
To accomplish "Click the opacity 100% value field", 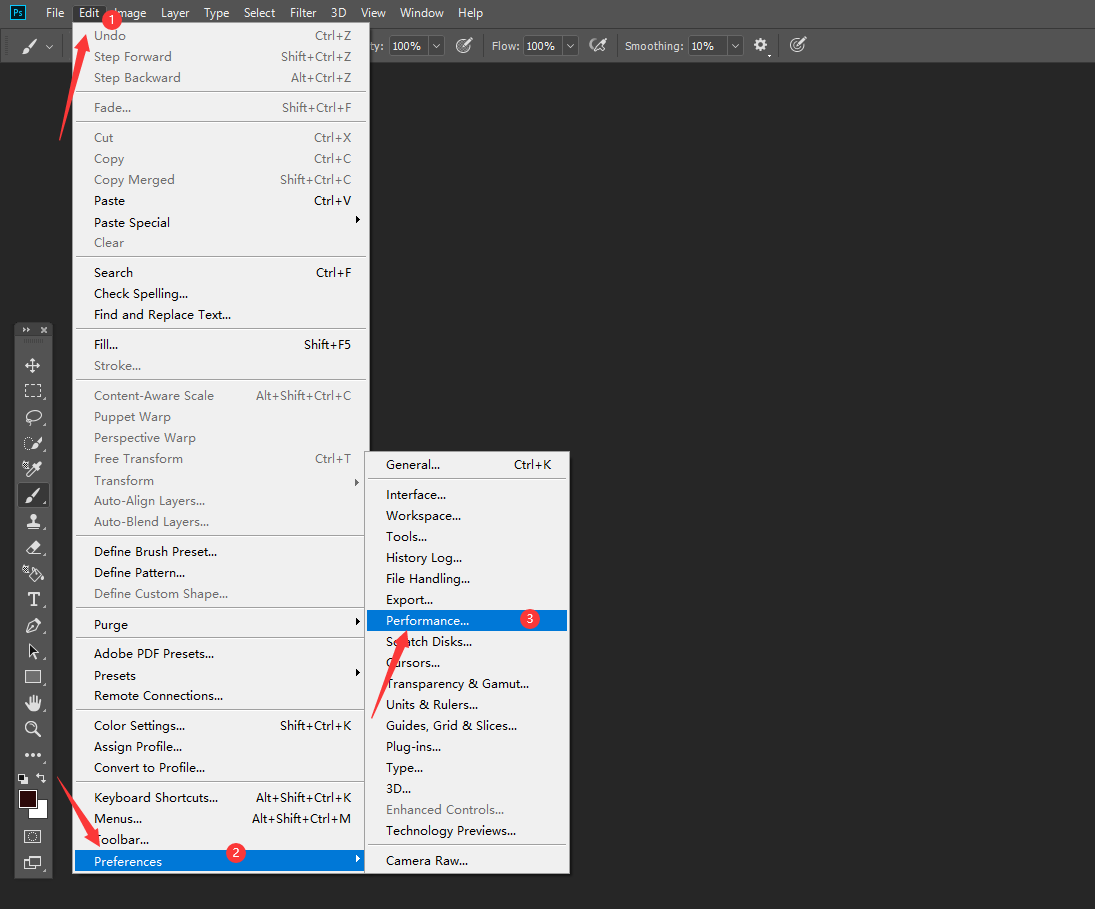I will (409, 46).
